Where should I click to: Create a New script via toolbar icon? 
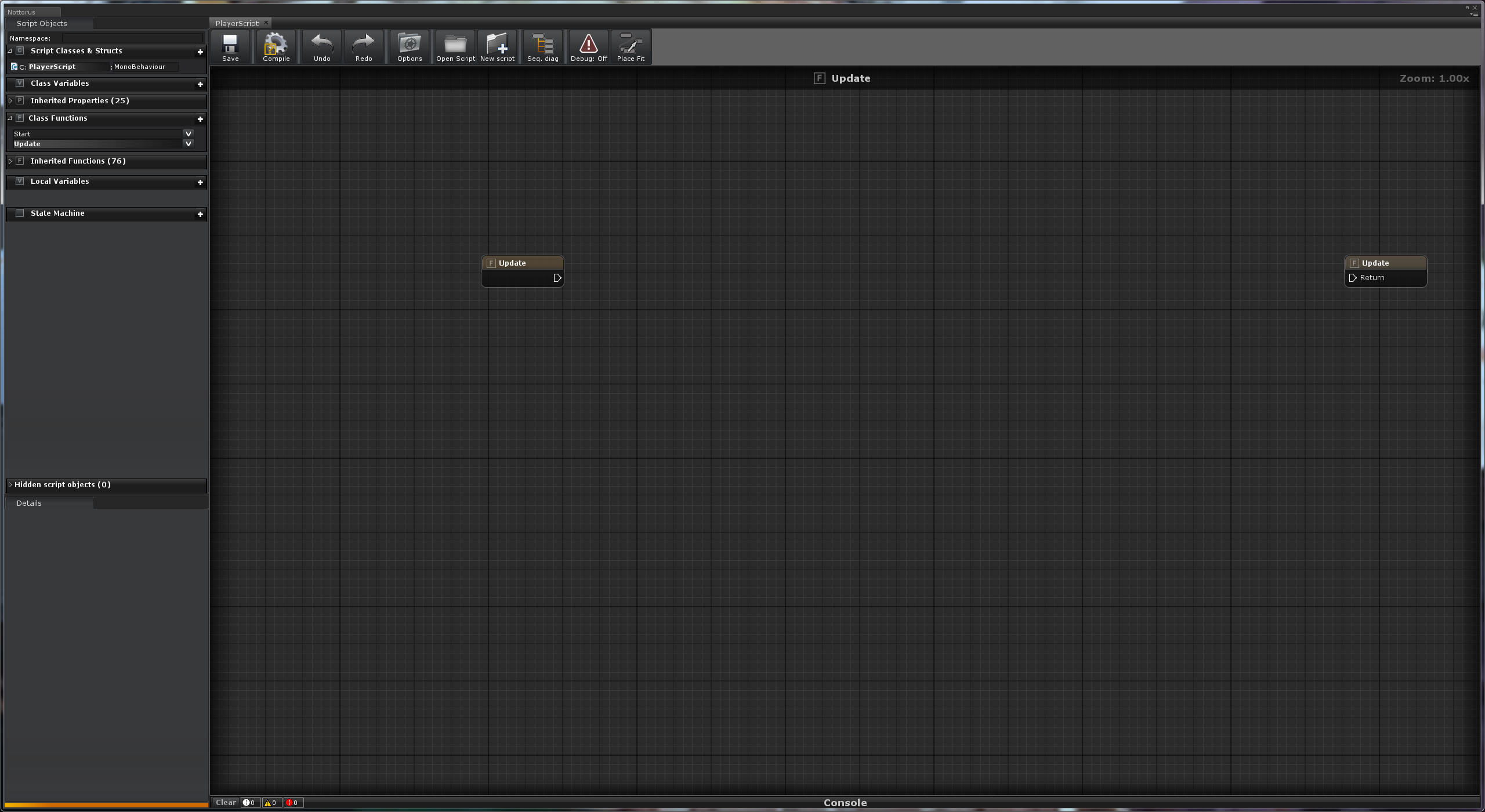pos(497,46)
